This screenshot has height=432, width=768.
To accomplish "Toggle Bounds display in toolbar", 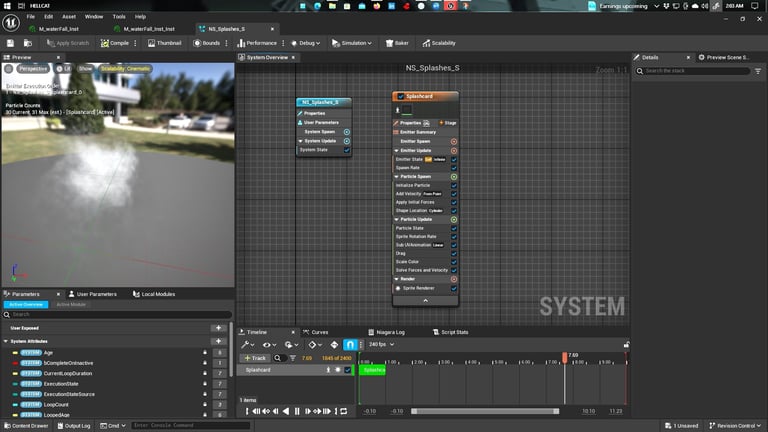I will (x=207, y=43).
